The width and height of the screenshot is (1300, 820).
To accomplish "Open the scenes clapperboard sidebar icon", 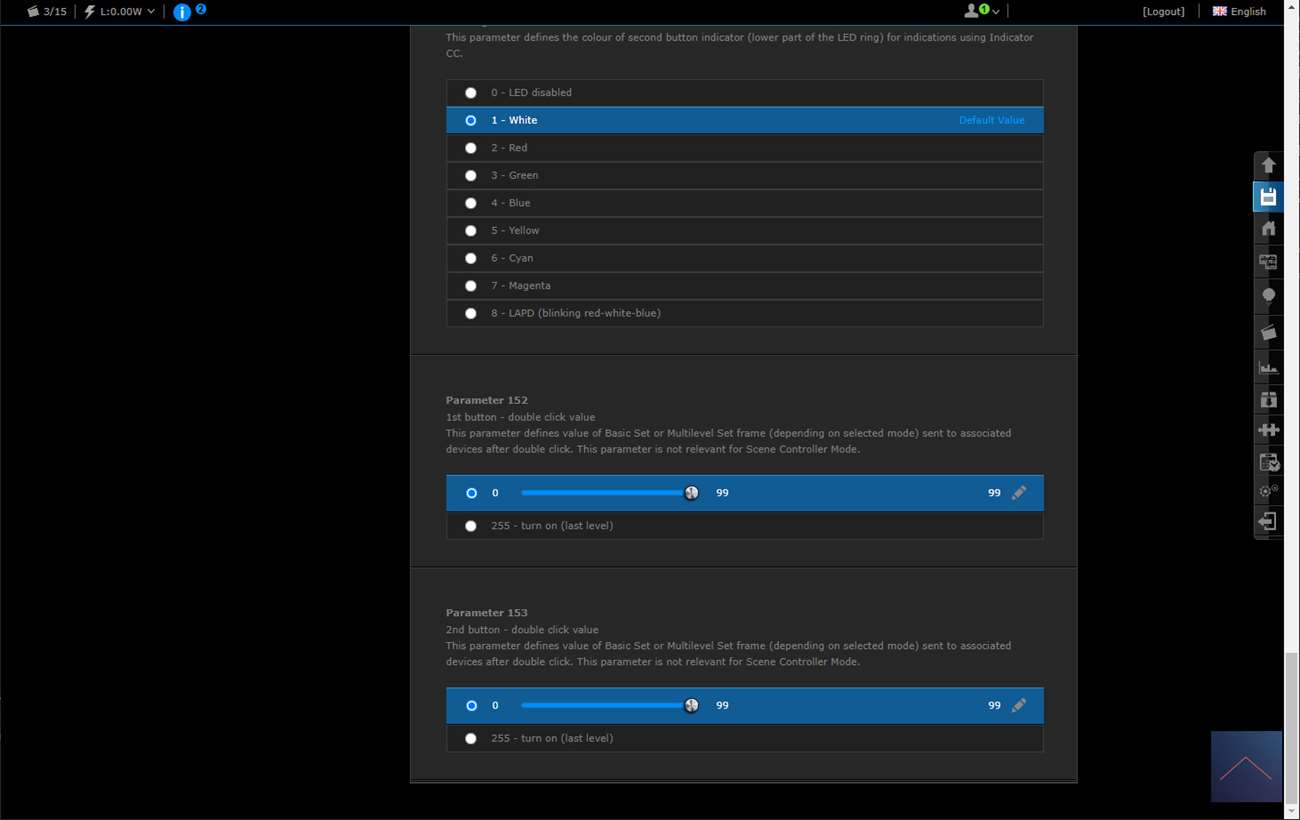I will [x=1268, y=332].
